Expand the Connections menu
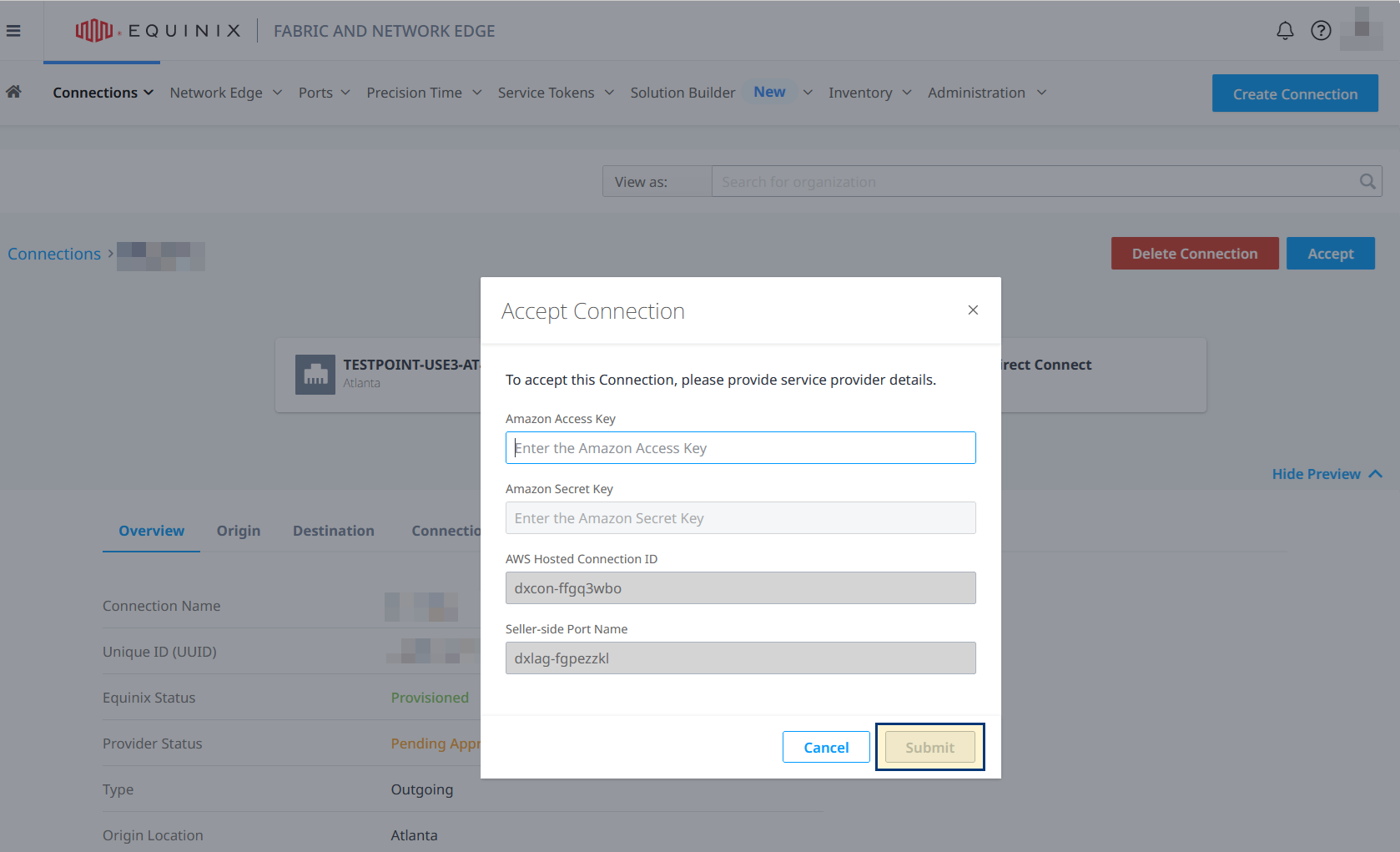1400x852 pixels. coord(103,93)
